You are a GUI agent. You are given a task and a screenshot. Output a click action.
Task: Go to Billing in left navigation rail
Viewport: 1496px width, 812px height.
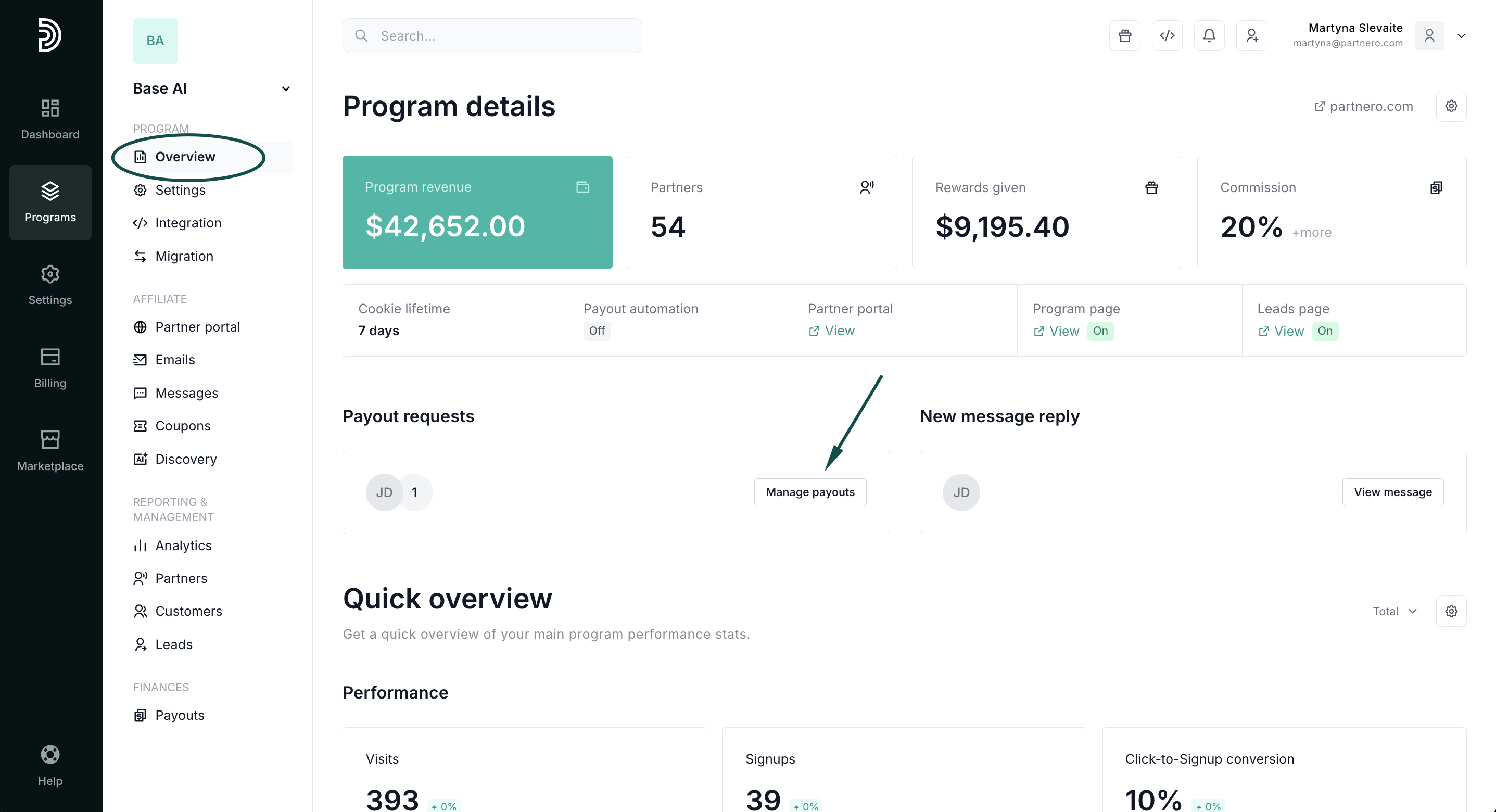point(50,368)
